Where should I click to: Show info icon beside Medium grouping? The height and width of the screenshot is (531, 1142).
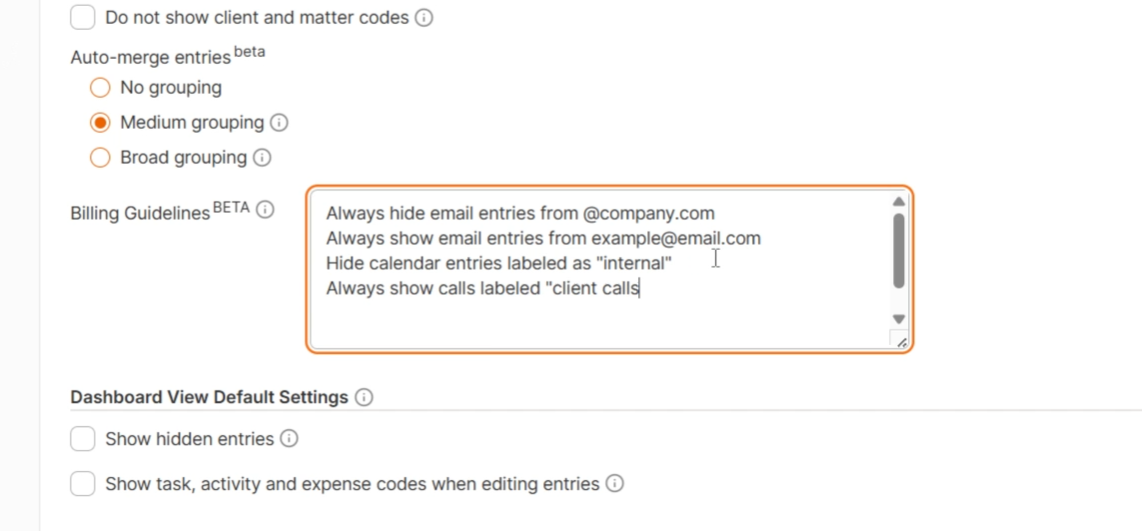point(280,123)
